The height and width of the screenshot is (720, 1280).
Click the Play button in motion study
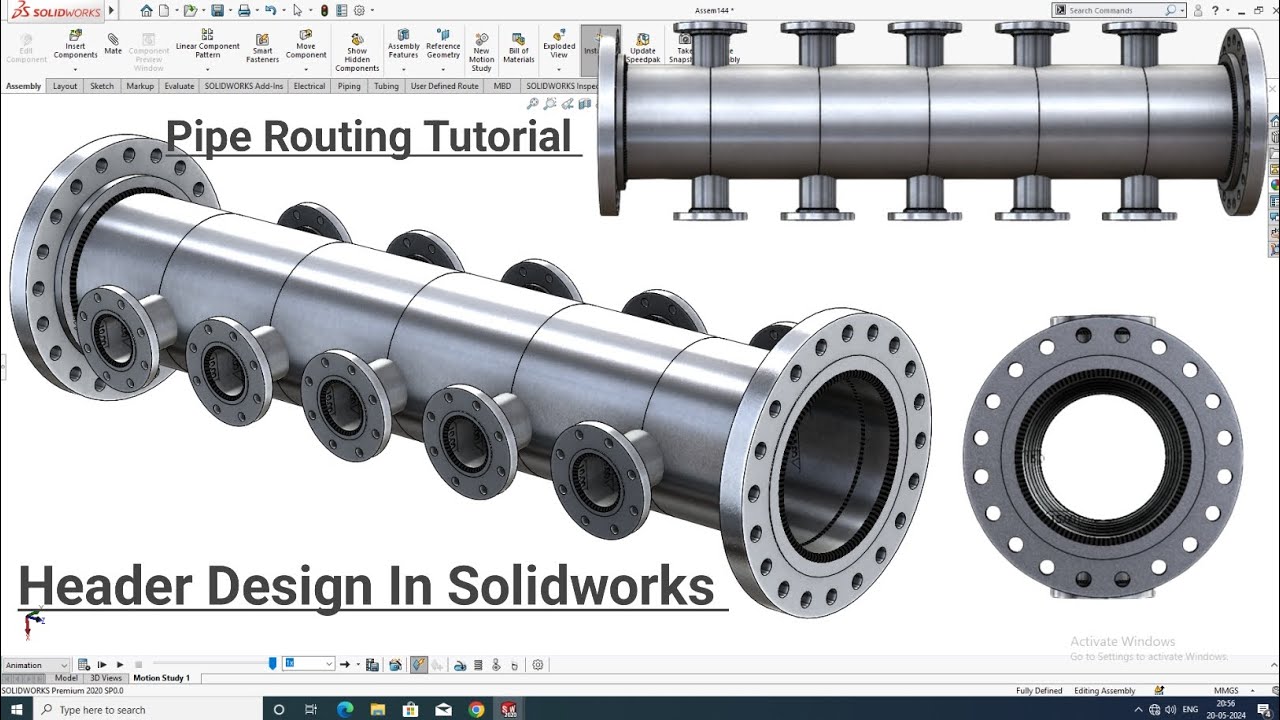coord(120,665)
